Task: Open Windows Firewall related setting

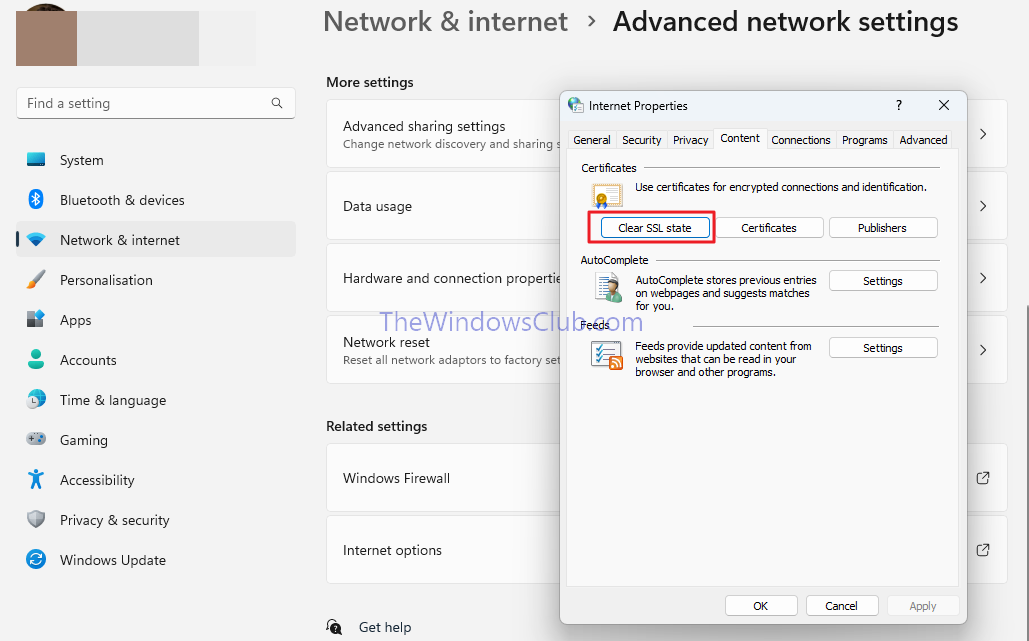Action: coord(666,478)
